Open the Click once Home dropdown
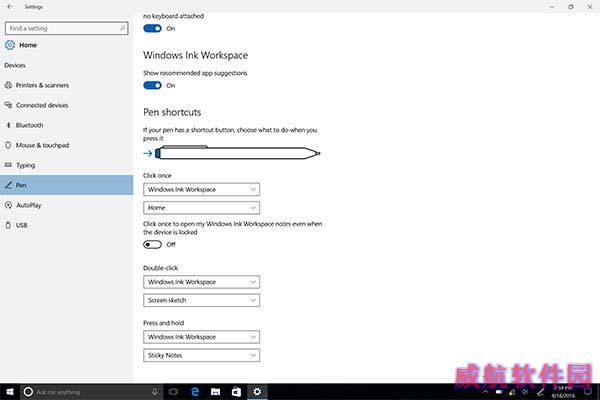 (201, 208)
